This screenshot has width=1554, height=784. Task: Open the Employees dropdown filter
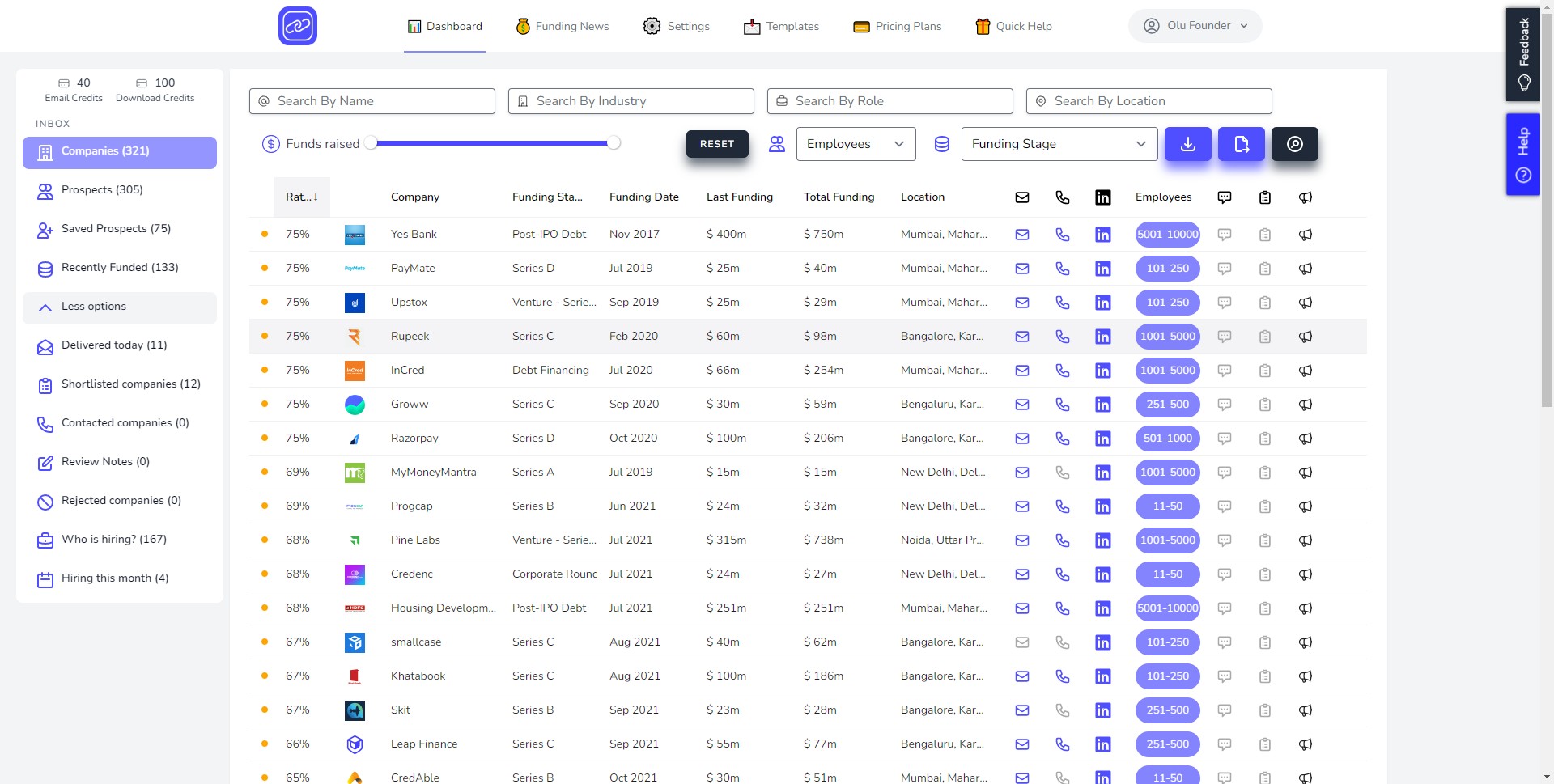tap(856, 144)
